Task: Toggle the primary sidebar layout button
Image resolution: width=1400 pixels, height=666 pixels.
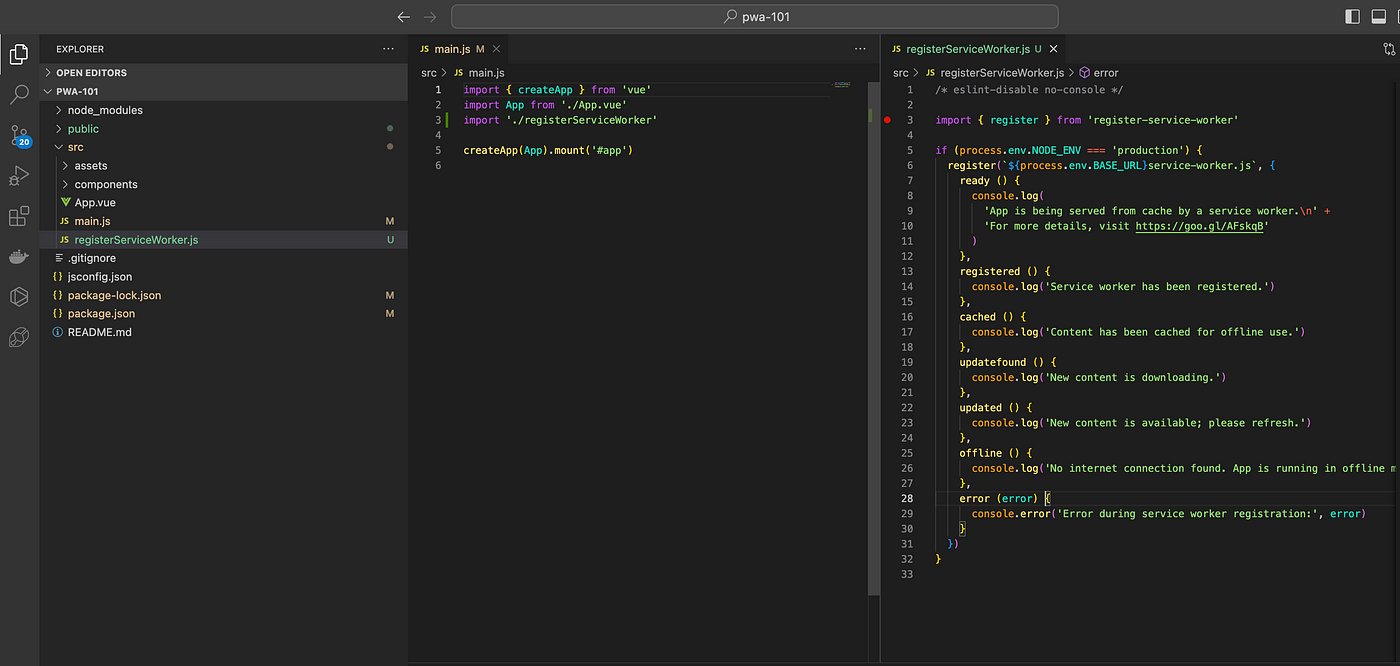Action: point(1352,17)
